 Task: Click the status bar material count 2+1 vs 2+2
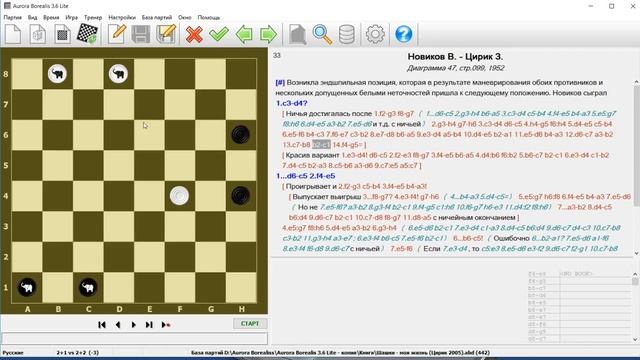[x=78, y=353]
